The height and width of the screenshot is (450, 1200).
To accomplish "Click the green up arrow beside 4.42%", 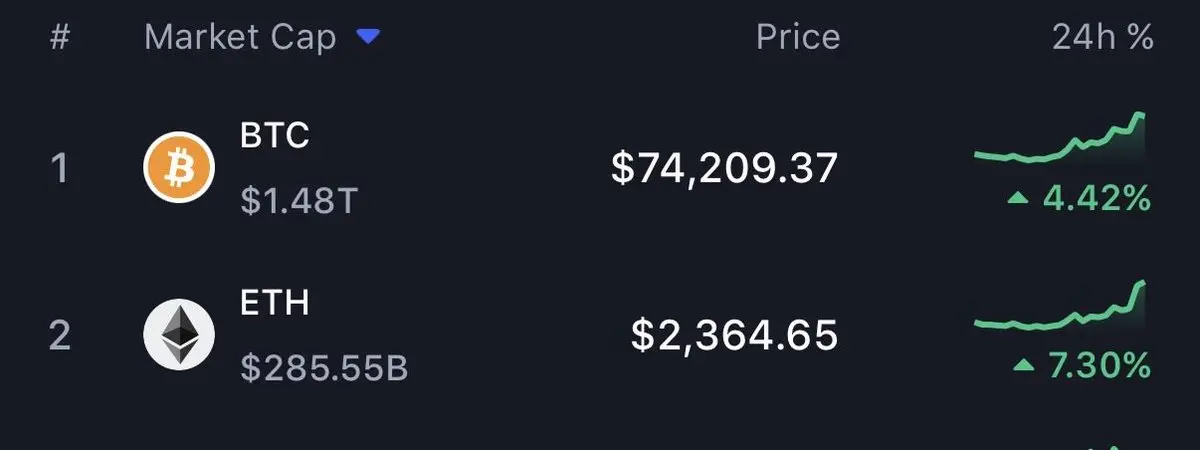I will coord(1018,199).
